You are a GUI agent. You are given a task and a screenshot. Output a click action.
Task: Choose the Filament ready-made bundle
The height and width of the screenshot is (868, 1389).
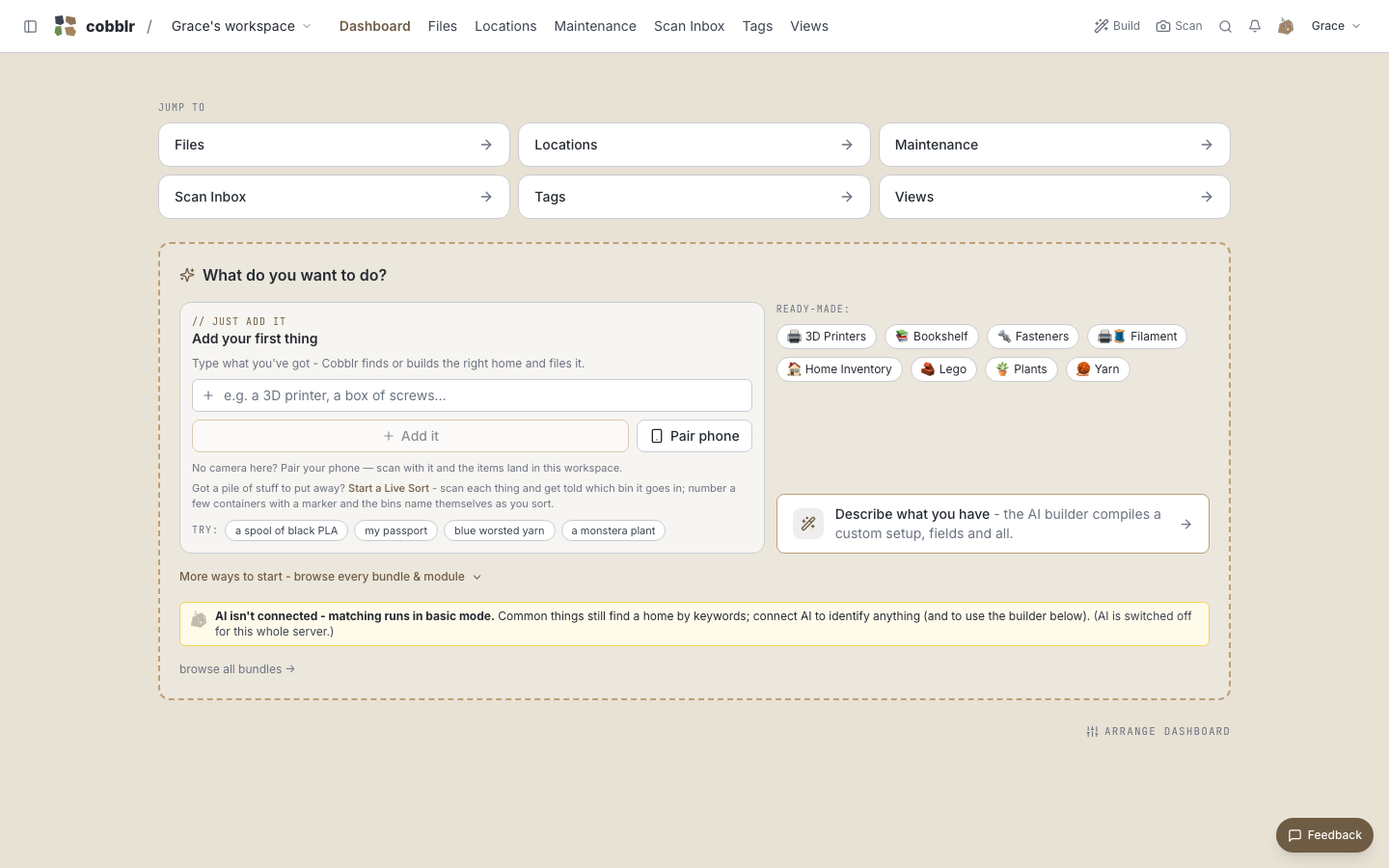[x=1137, y=337]
